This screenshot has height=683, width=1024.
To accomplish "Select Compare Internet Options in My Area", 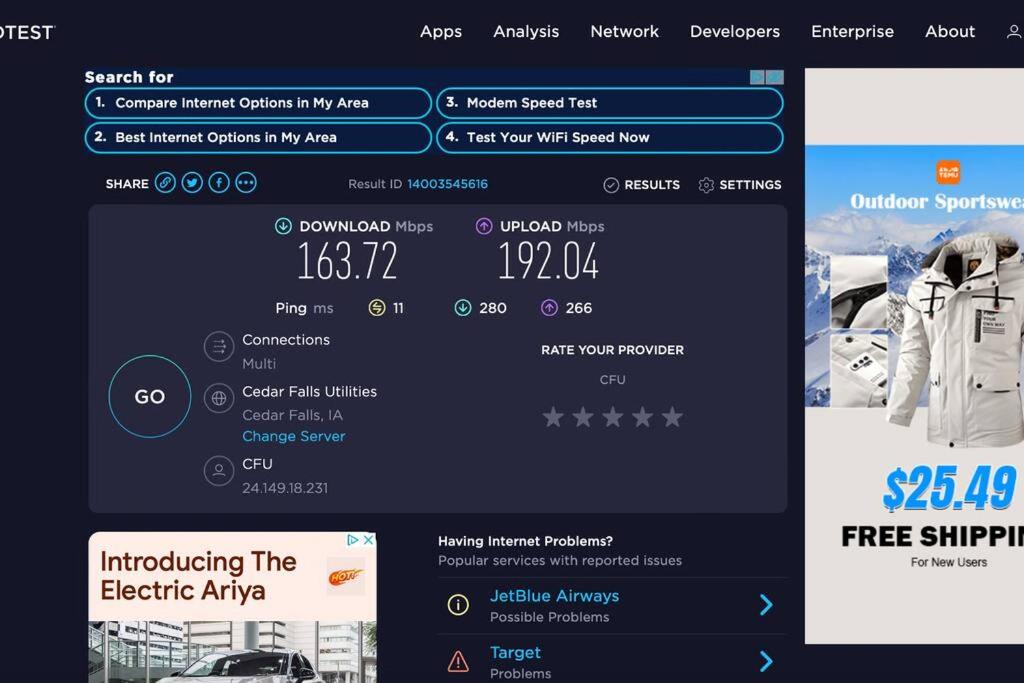I will click(x=258, y=103).
